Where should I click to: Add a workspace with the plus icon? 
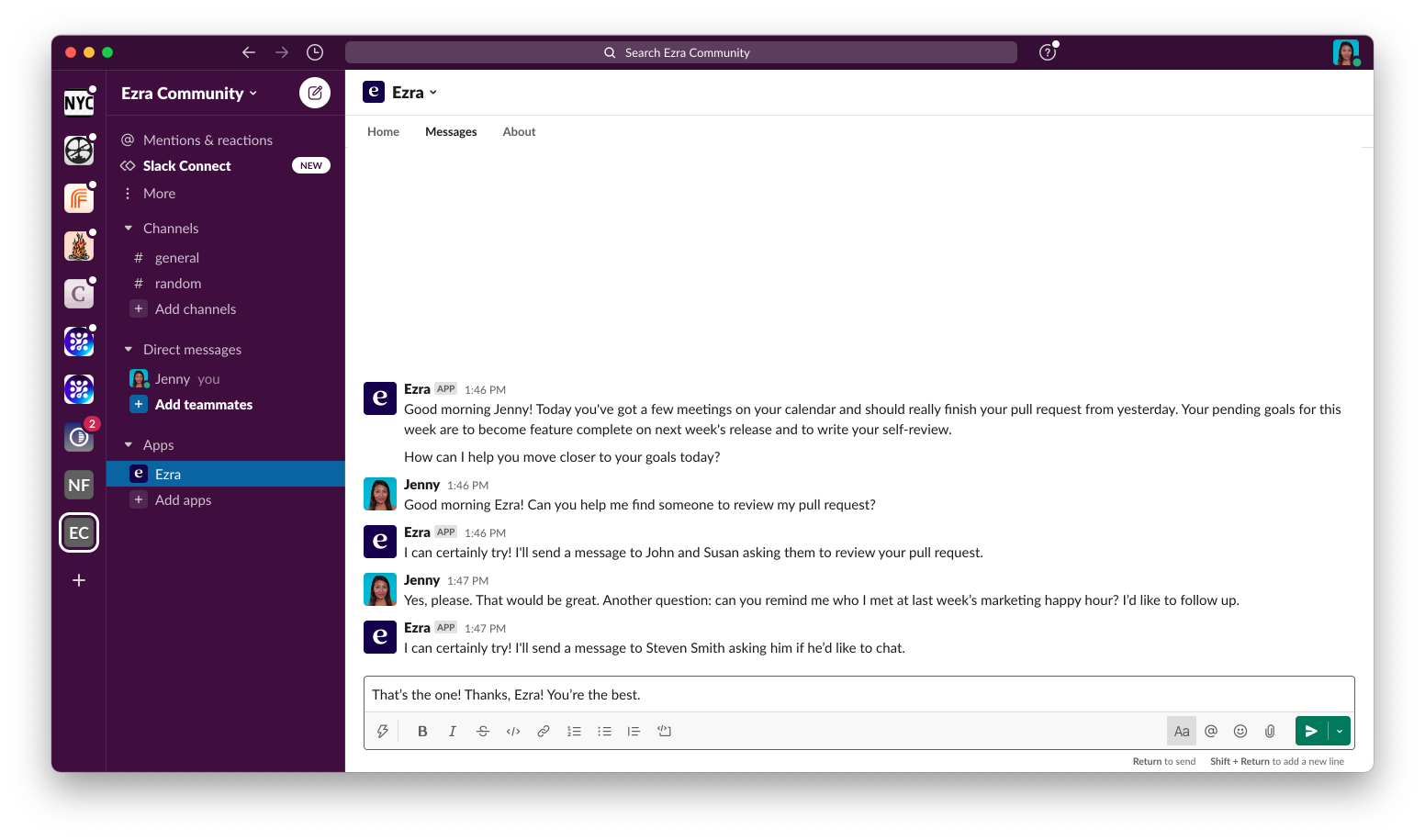pos(79,580)
